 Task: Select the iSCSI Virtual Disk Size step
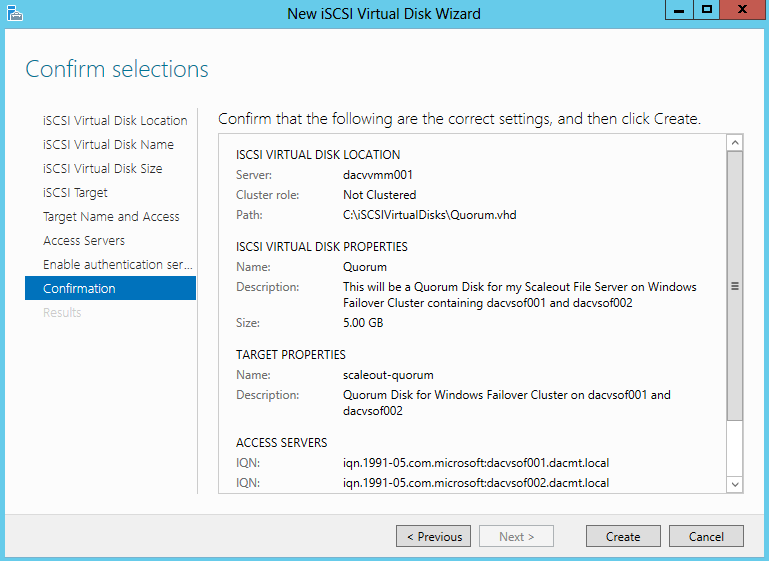(102, 169)
